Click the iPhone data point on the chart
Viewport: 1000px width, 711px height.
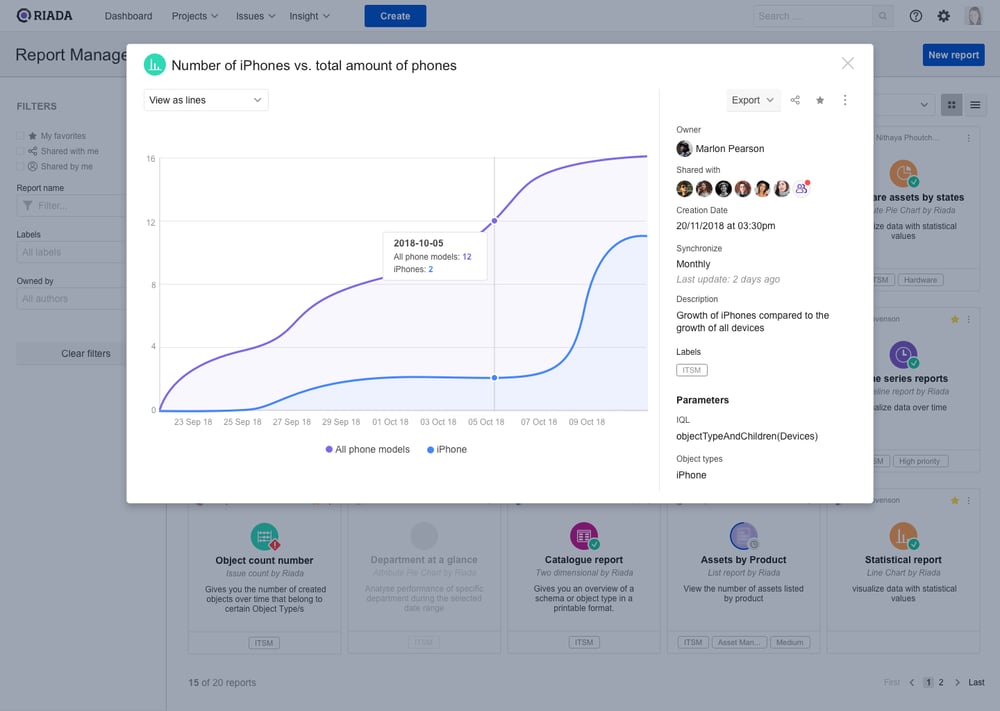(494, 377)
